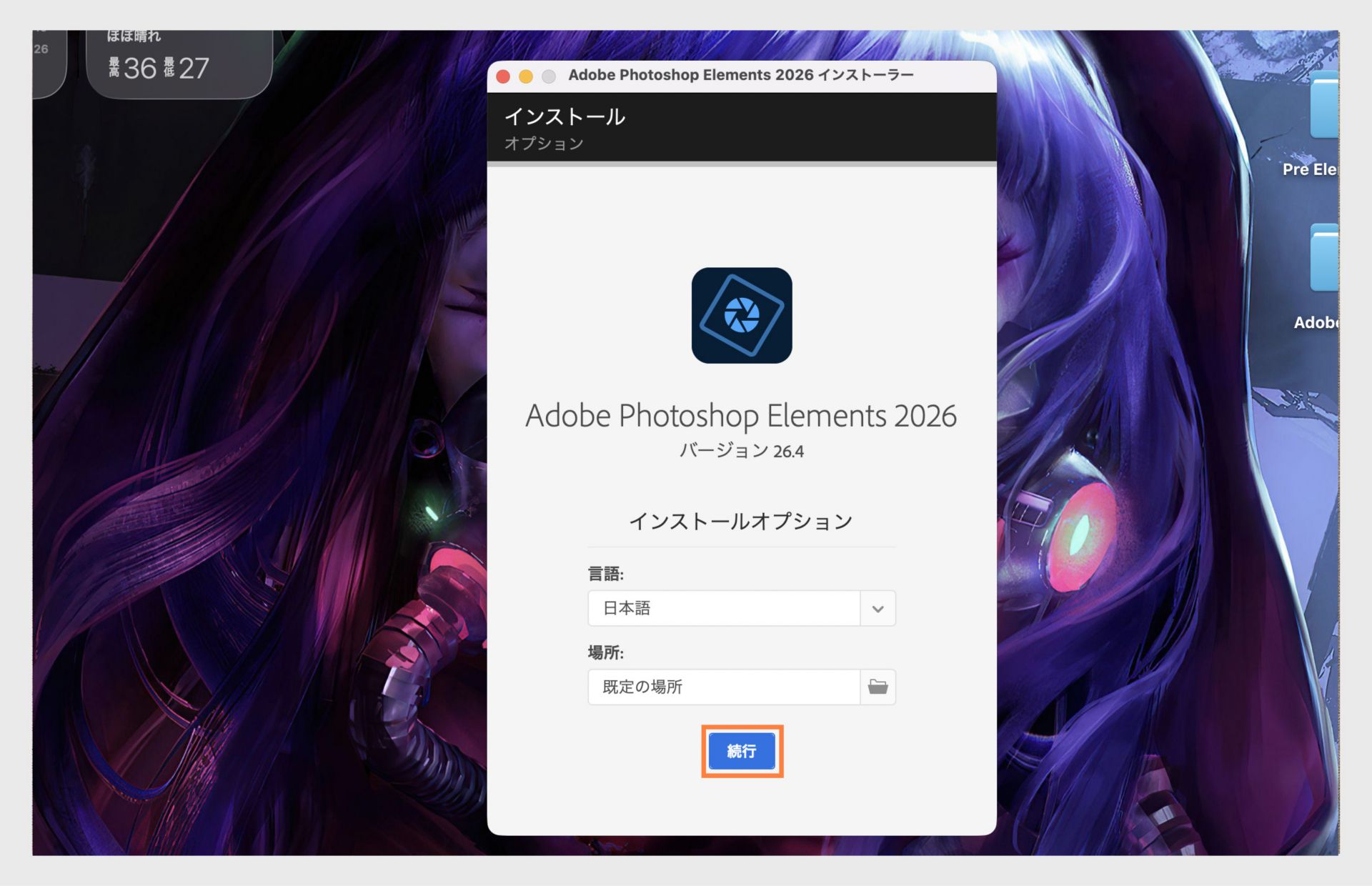
Task: Open the folder browser beside the 場所 field
Action: 878,687
